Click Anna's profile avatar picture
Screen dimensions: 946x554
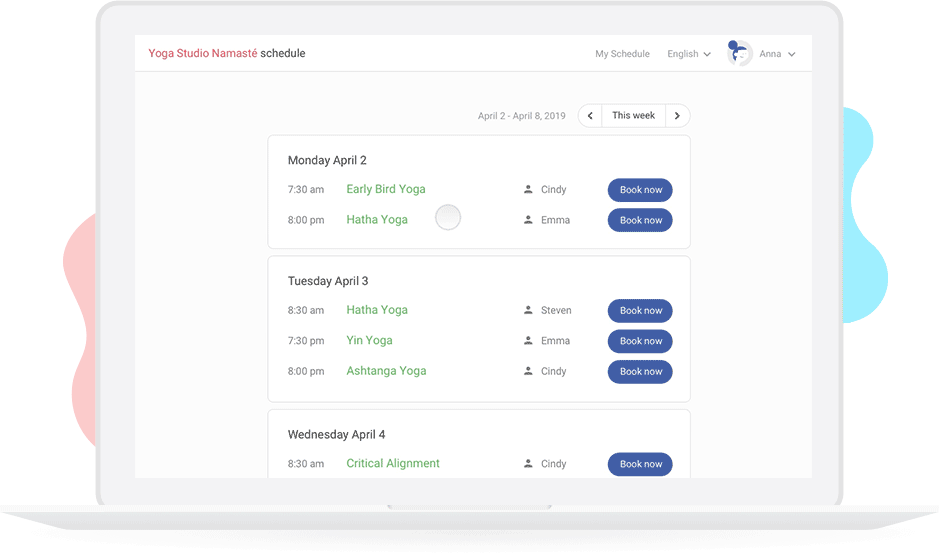pos(739,54)
